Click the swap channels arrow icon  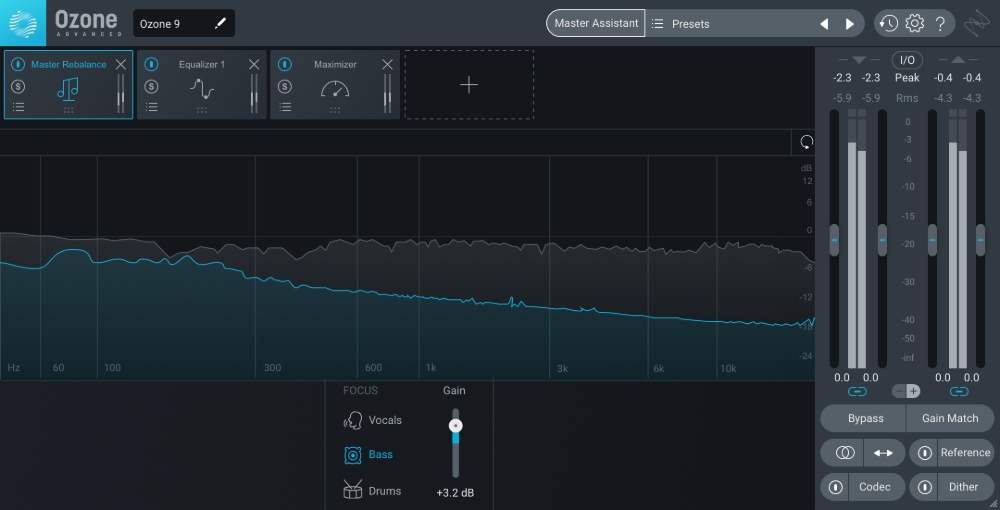[883, 453]
